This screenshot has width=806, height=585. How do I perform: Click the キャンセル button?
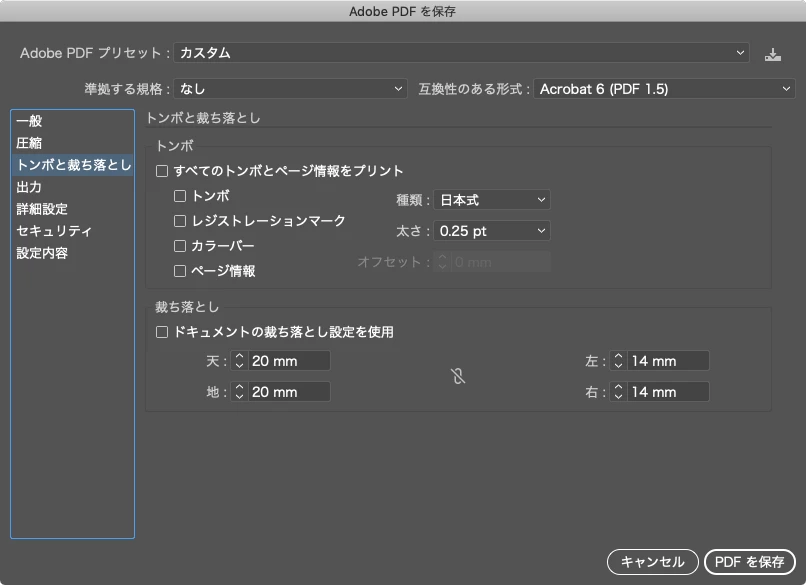[653, 562]
